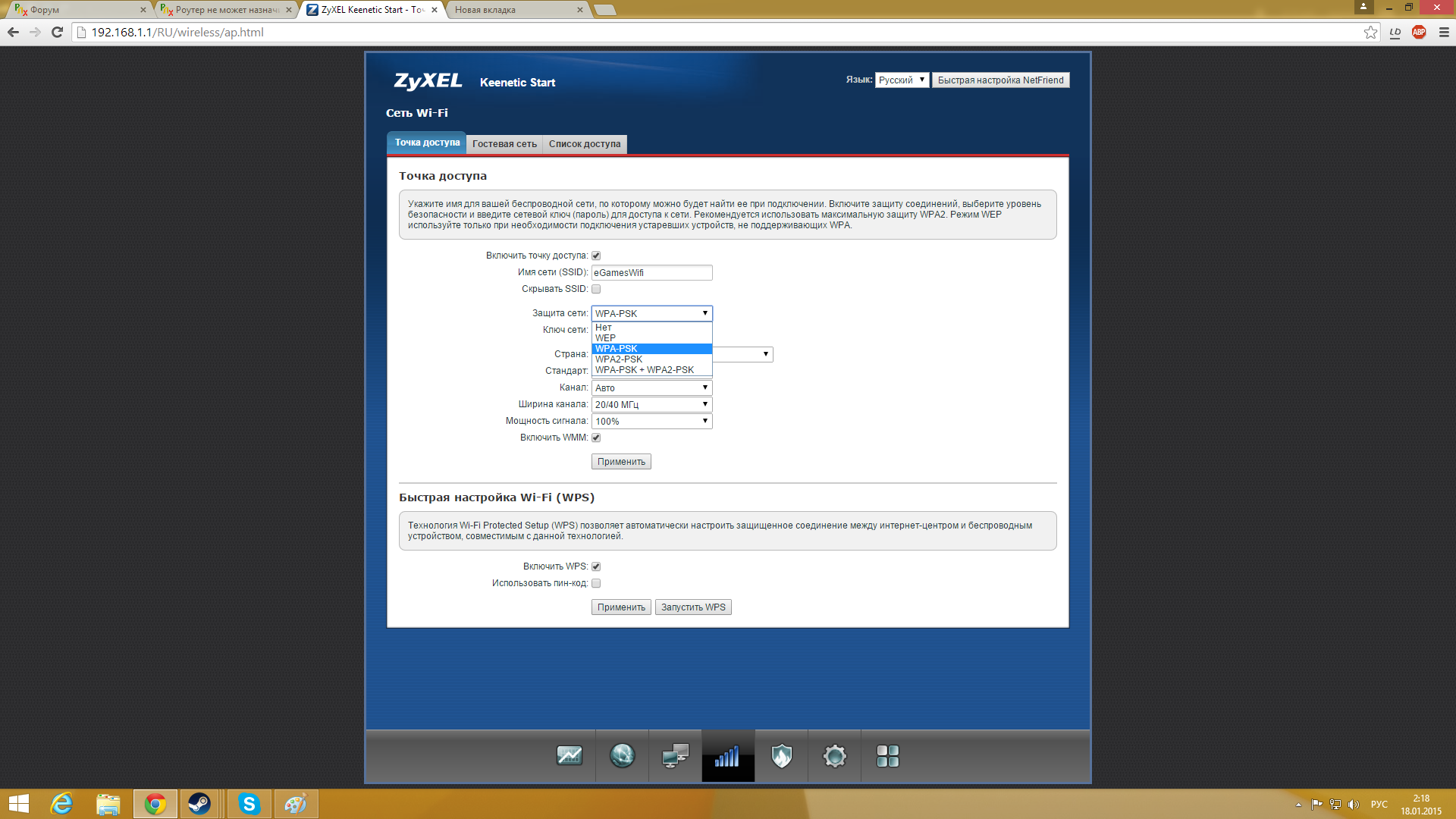Image resolution: width=1456 pixels, height=819 pixels.
Task: Reload the router page
Action: tap(57, 32)
